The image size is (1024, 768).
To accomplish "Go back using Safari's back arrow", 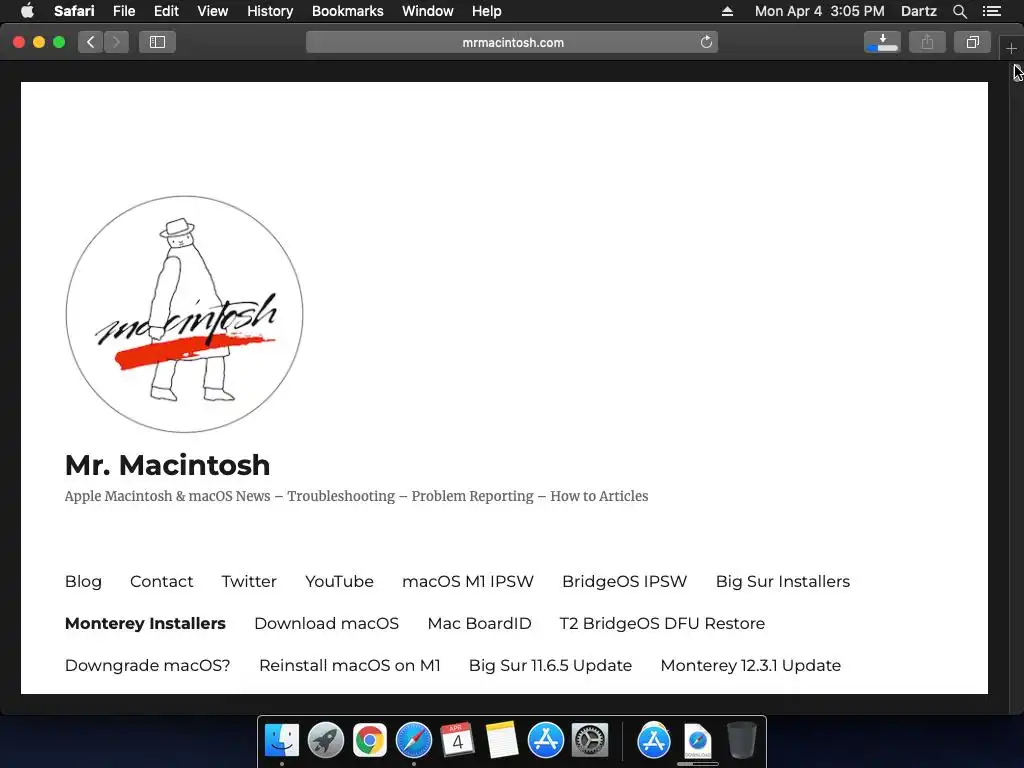I will click(91, 42).
